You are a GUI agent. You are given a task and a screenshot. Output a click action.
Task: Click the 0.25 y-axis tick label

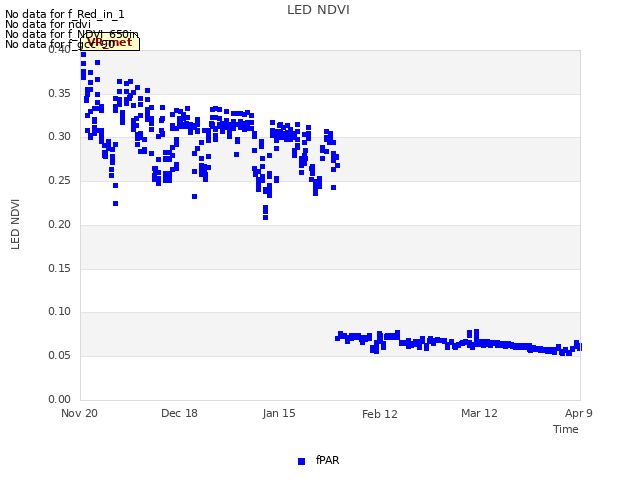(59, 180)
